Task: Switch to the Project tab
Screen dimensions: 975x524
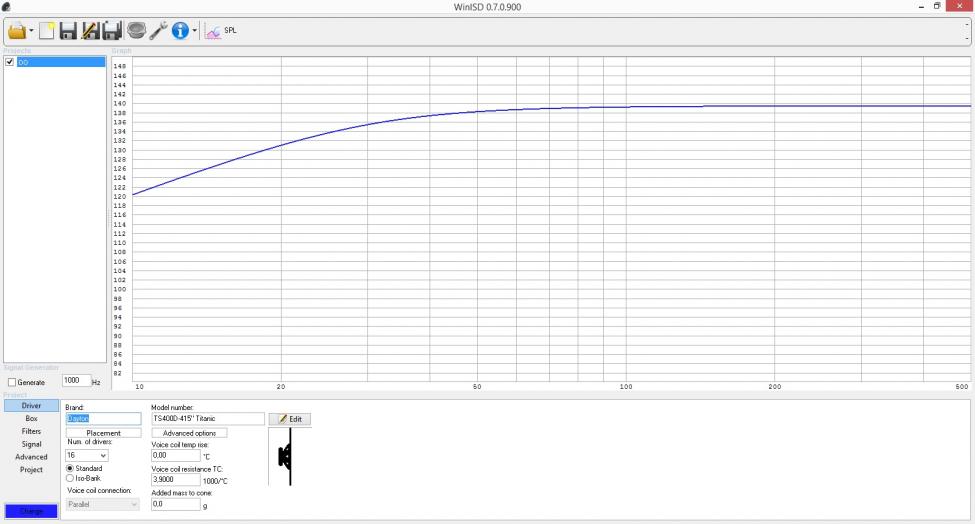Action: click(31, 470)
